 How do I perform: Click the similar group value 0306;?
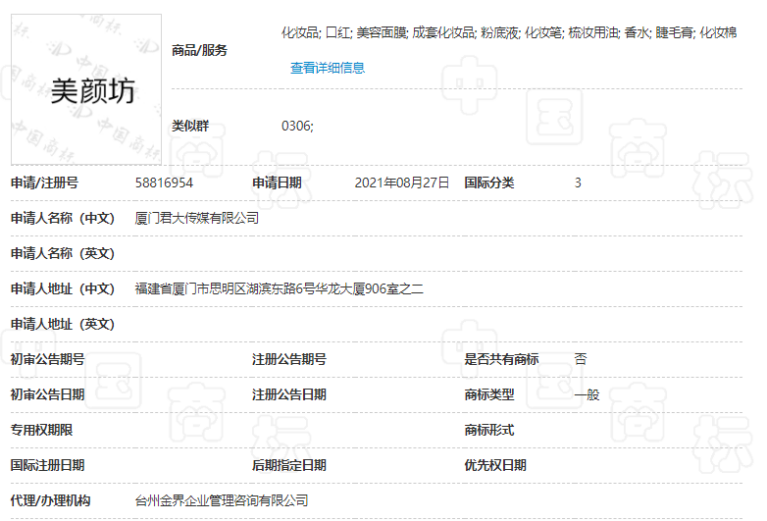(x=297, y=126)
